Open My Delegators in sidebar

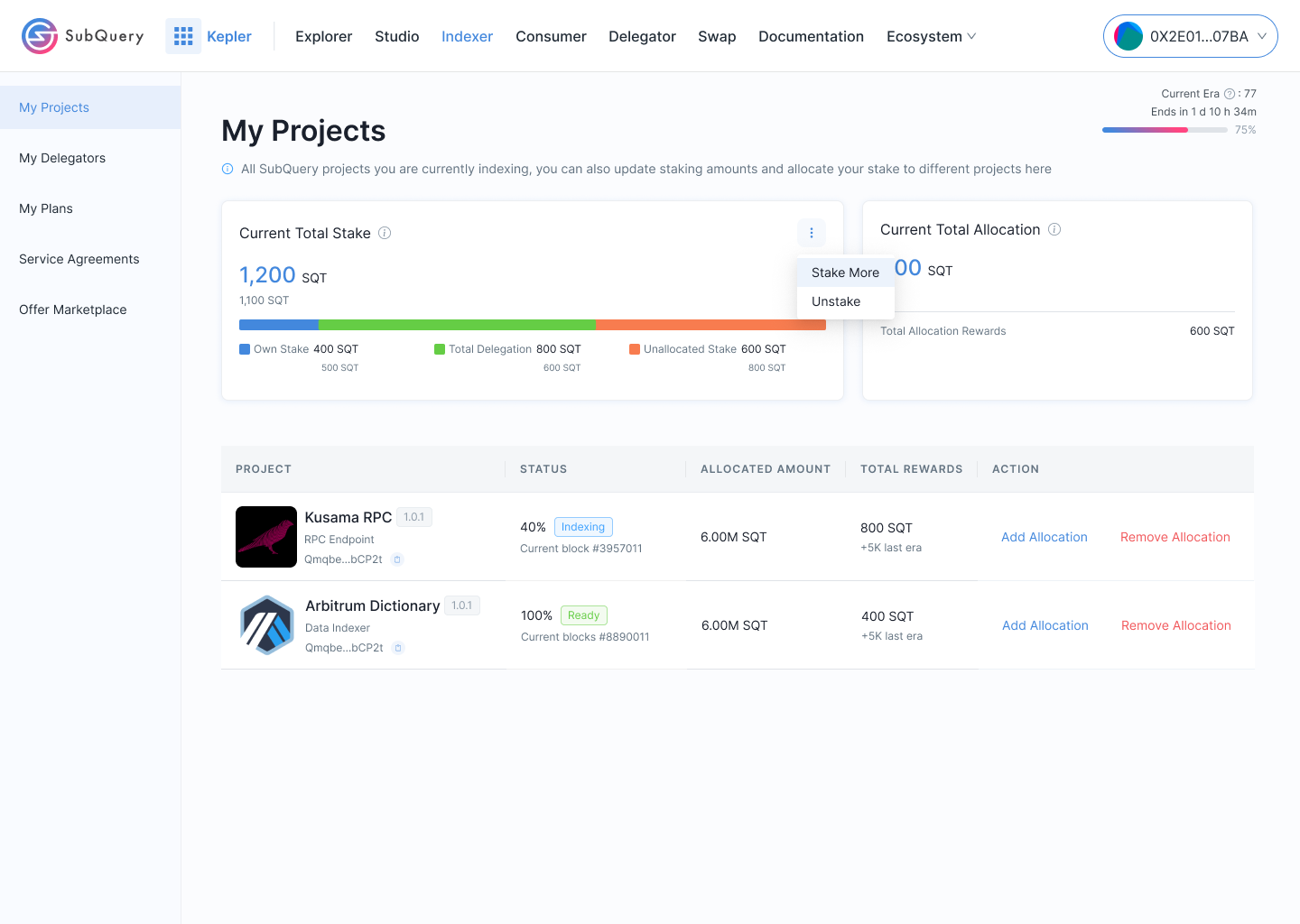pyautogui.click(x=90, y=158)
